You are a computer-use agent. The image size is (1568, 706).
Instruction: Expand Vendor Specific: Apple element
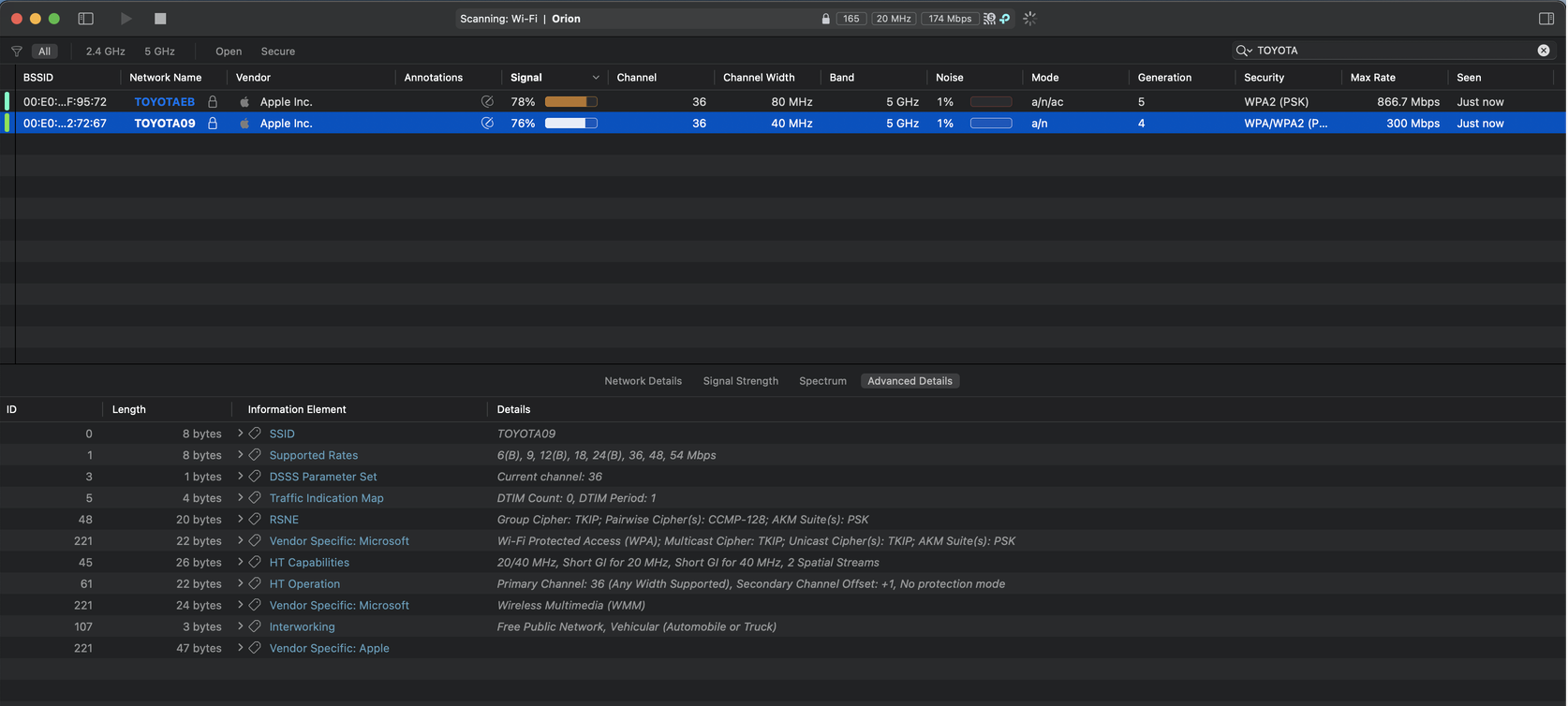(x=241, y=648)
